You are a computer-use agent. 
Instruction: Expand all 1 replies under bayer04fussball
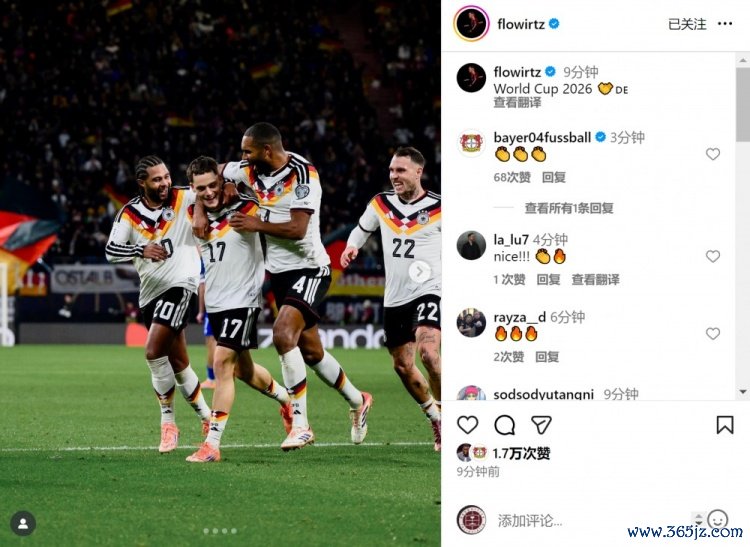[x=569, y=208]
